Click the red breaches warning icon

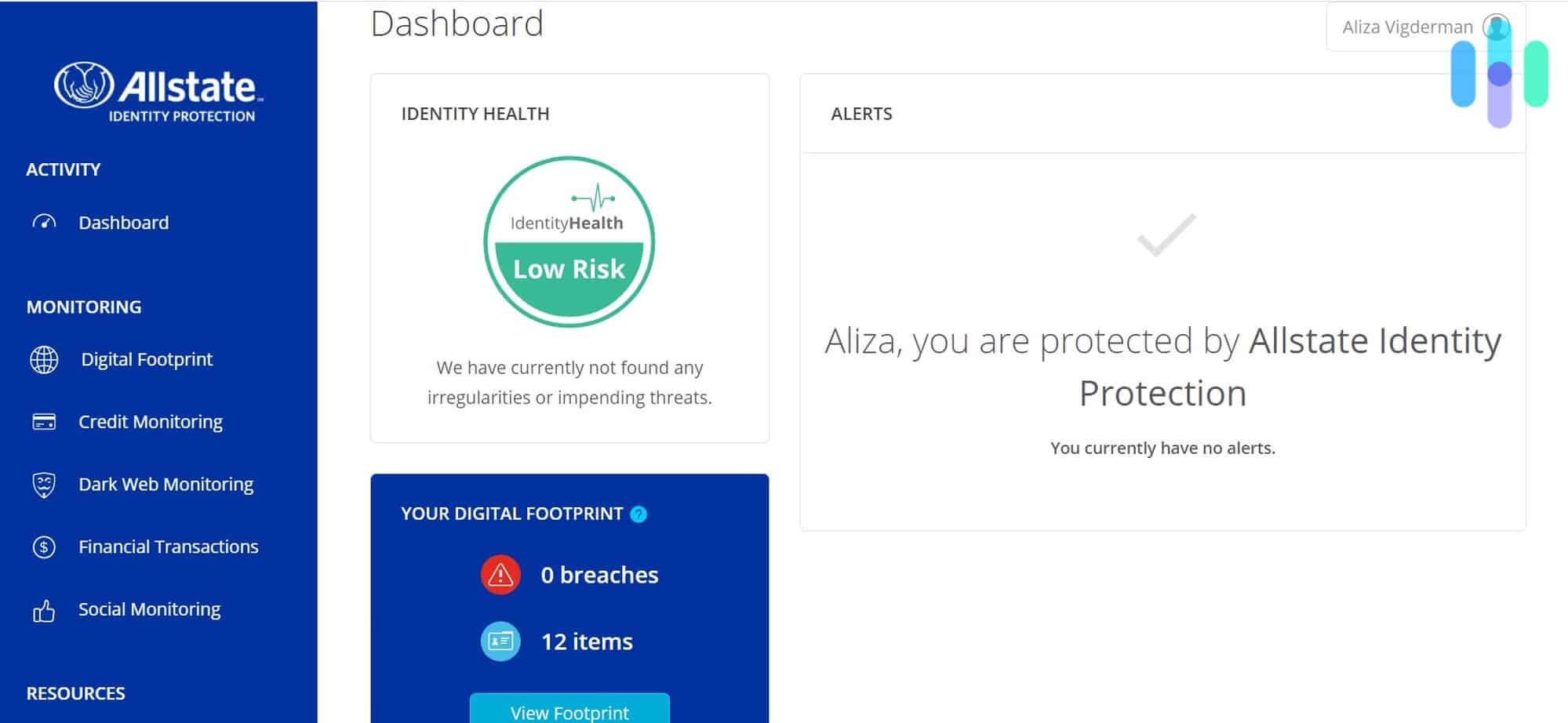[500, 574]
